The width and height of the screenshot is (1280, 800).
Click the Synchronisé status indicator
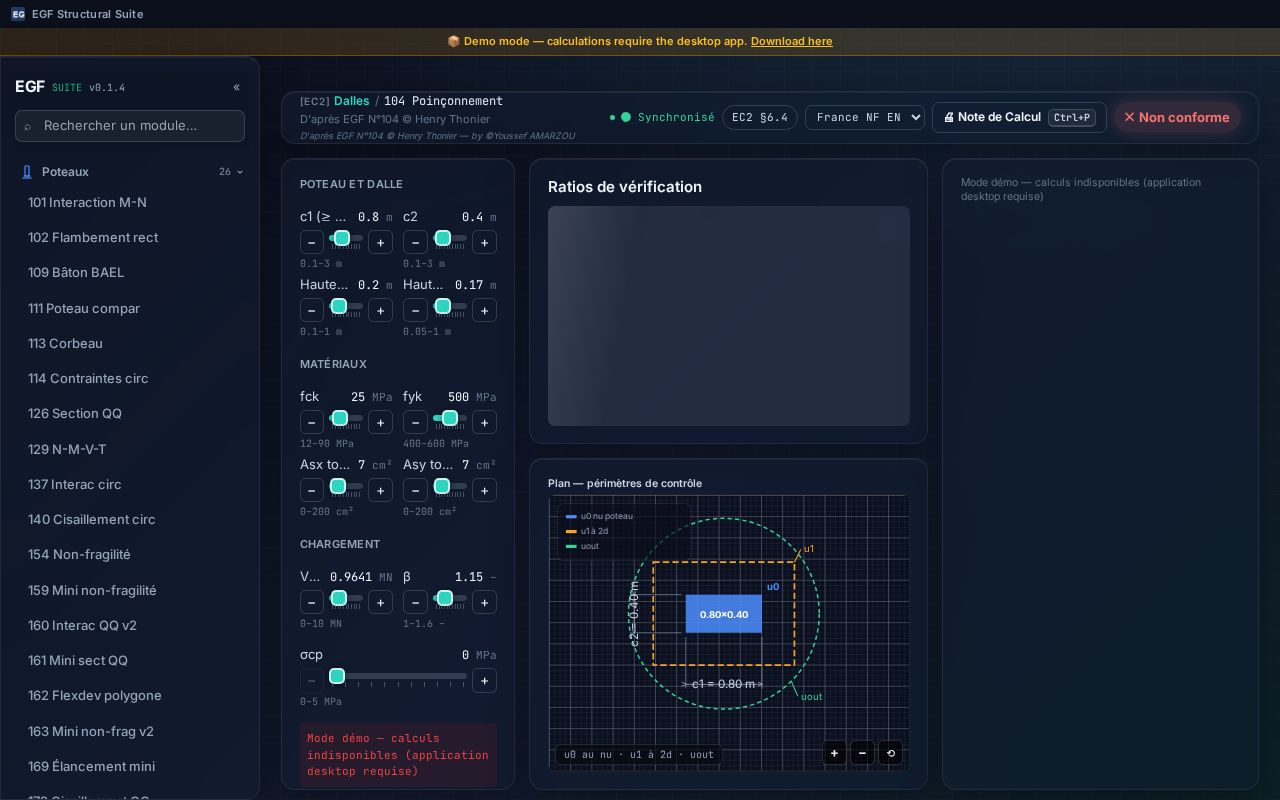coord(662,117)
